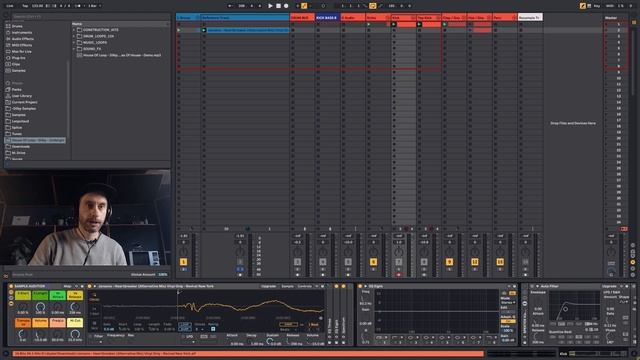
Task: Launch the clip in Reference Track
Action: pos(204,30)
